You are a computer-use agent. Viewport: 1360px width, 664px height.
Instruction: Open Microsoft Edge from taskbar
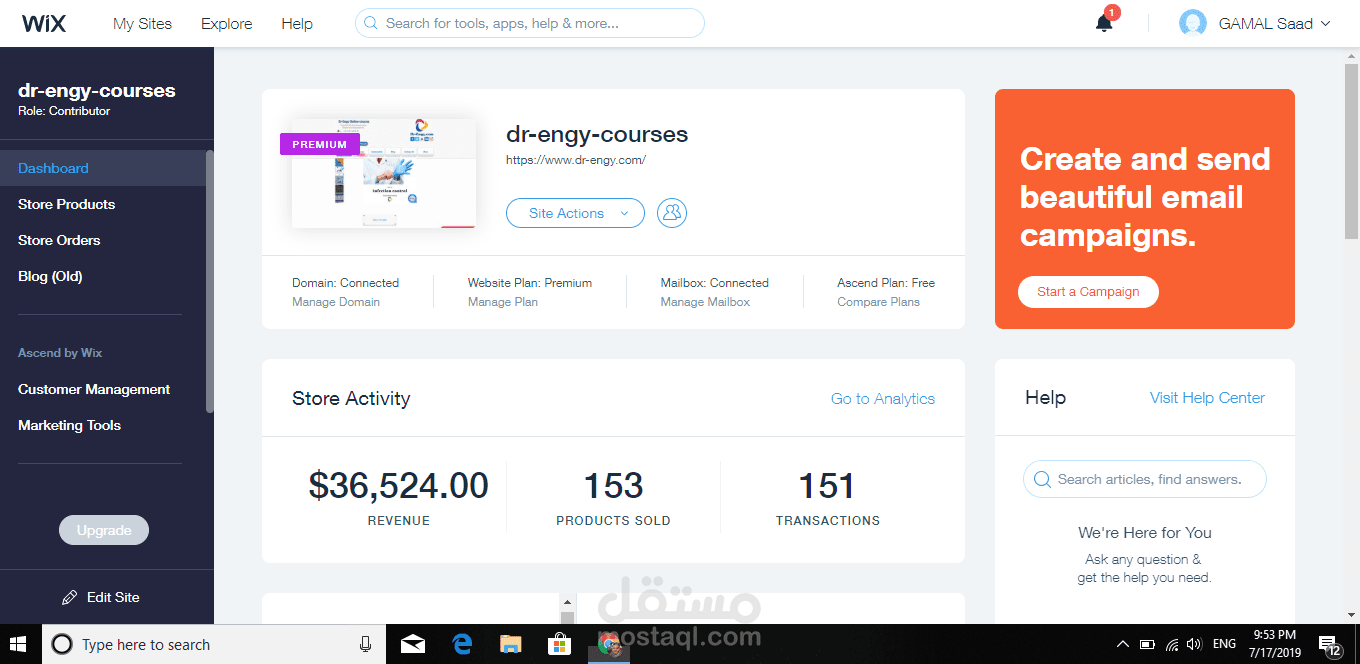tap(462, 645)
